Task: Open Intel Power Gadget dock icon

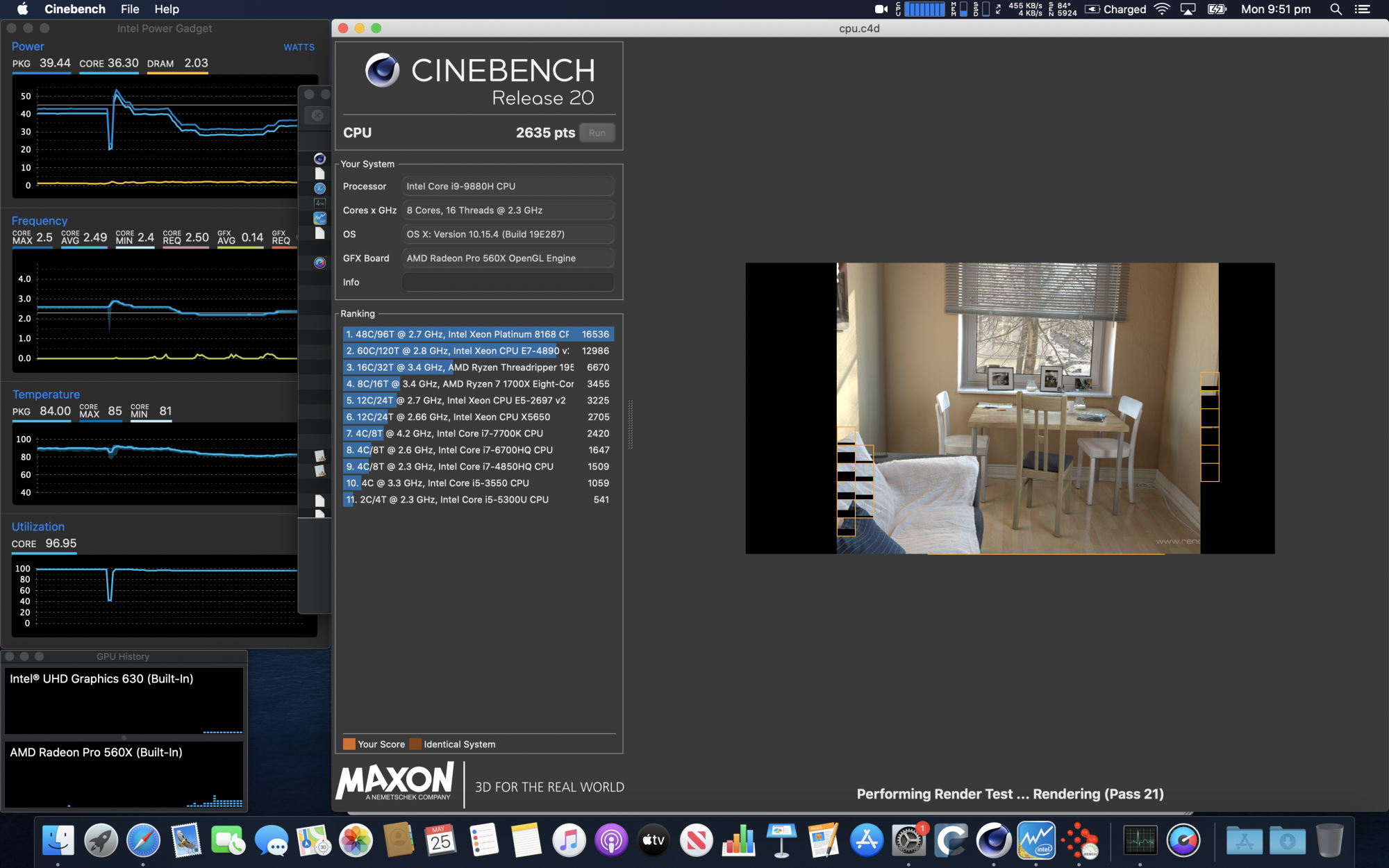Action: coord(1035,841)
